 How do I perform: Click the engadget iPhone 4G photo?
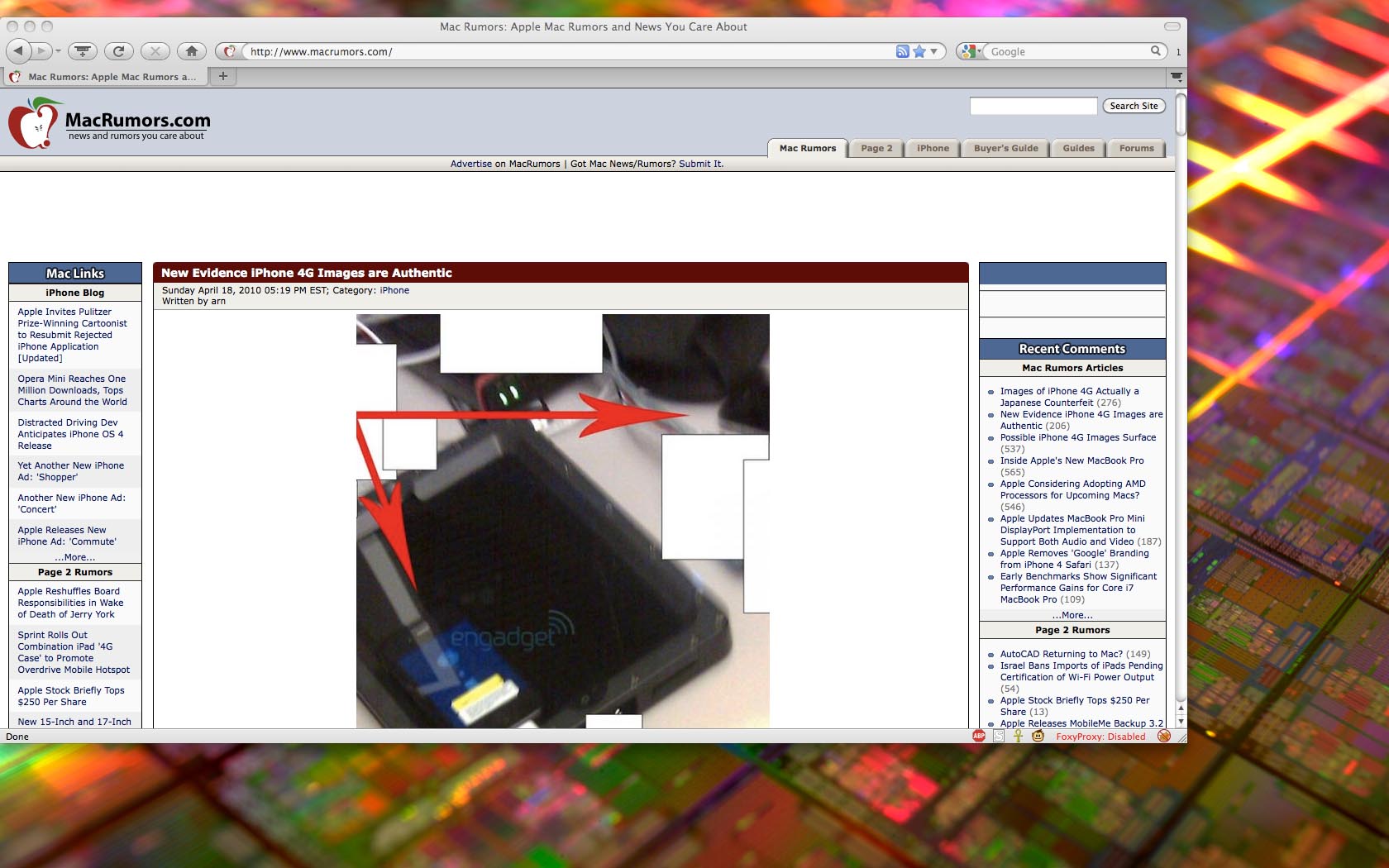[562, 521]
